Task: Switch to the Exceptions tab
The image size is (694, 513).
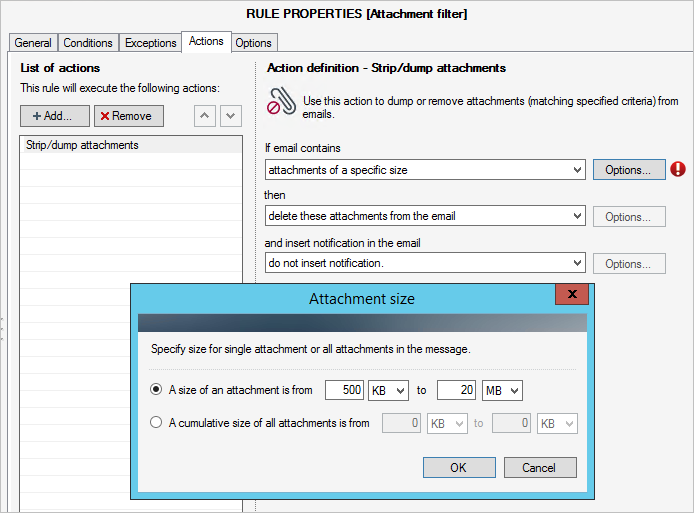Action: tap(150, 43)
